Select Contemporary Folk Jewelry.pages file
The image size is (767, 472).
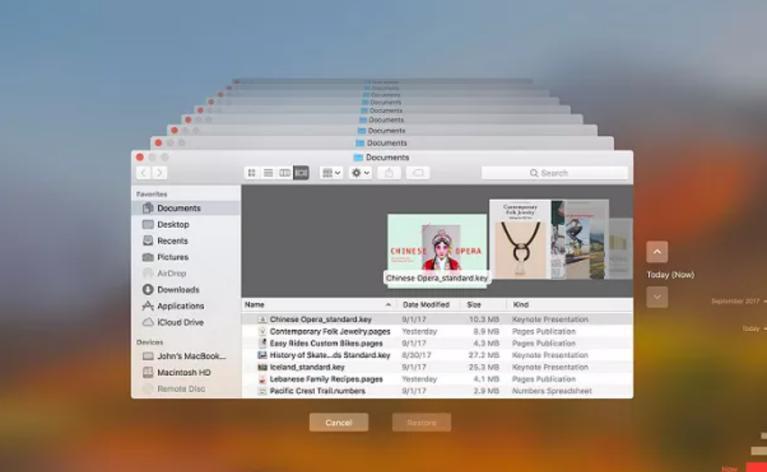[437, 331]
